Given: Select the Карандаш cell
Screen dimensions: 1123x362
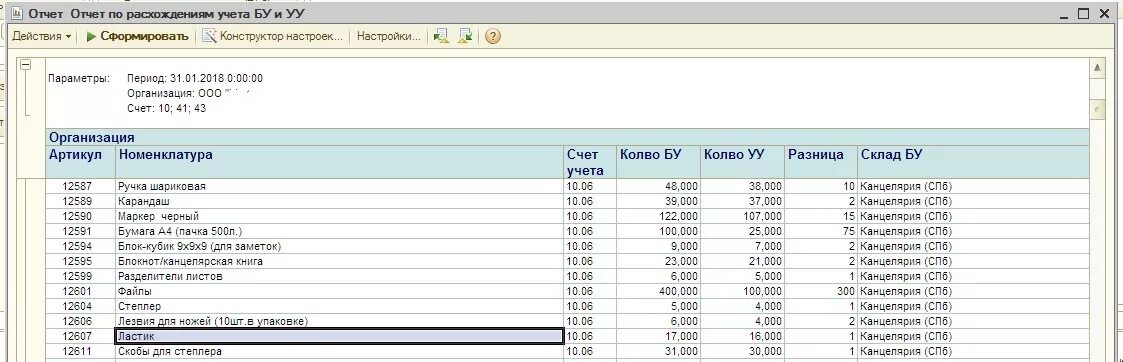Looking at the screenshot, I should coord(340,201).
